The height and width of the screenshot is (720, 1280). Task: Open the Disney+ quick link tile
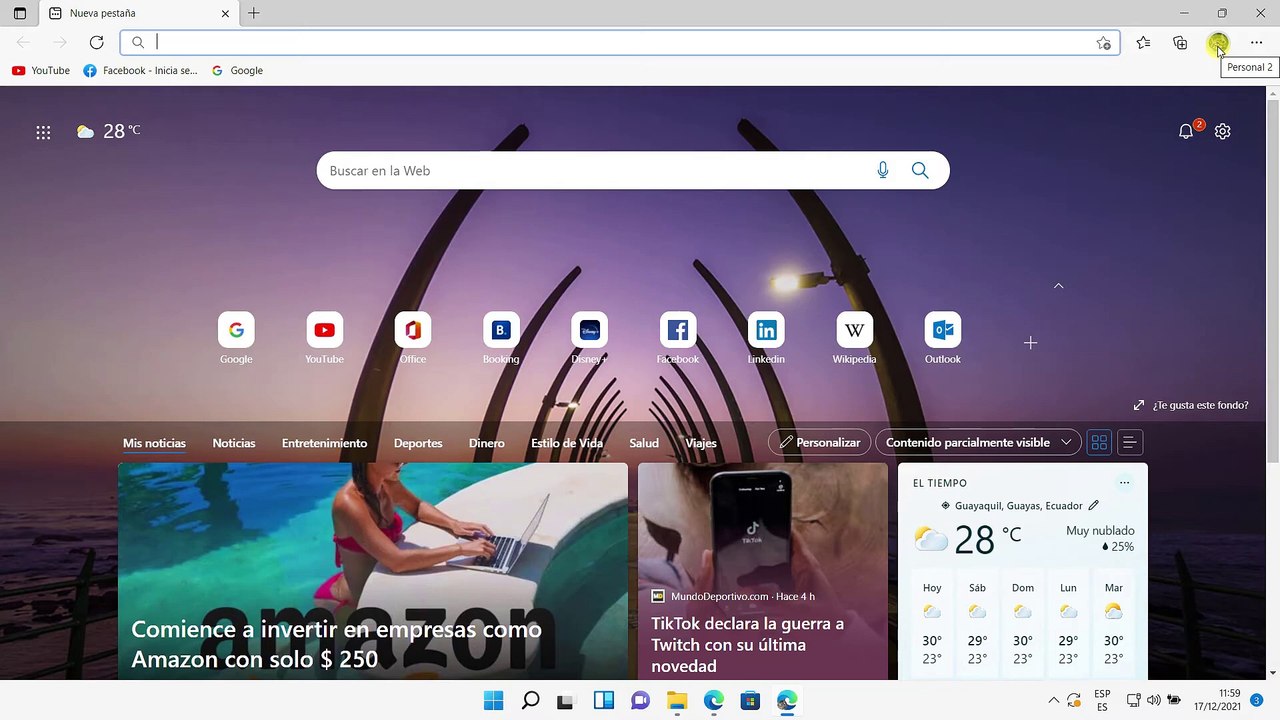pos(589,338)
